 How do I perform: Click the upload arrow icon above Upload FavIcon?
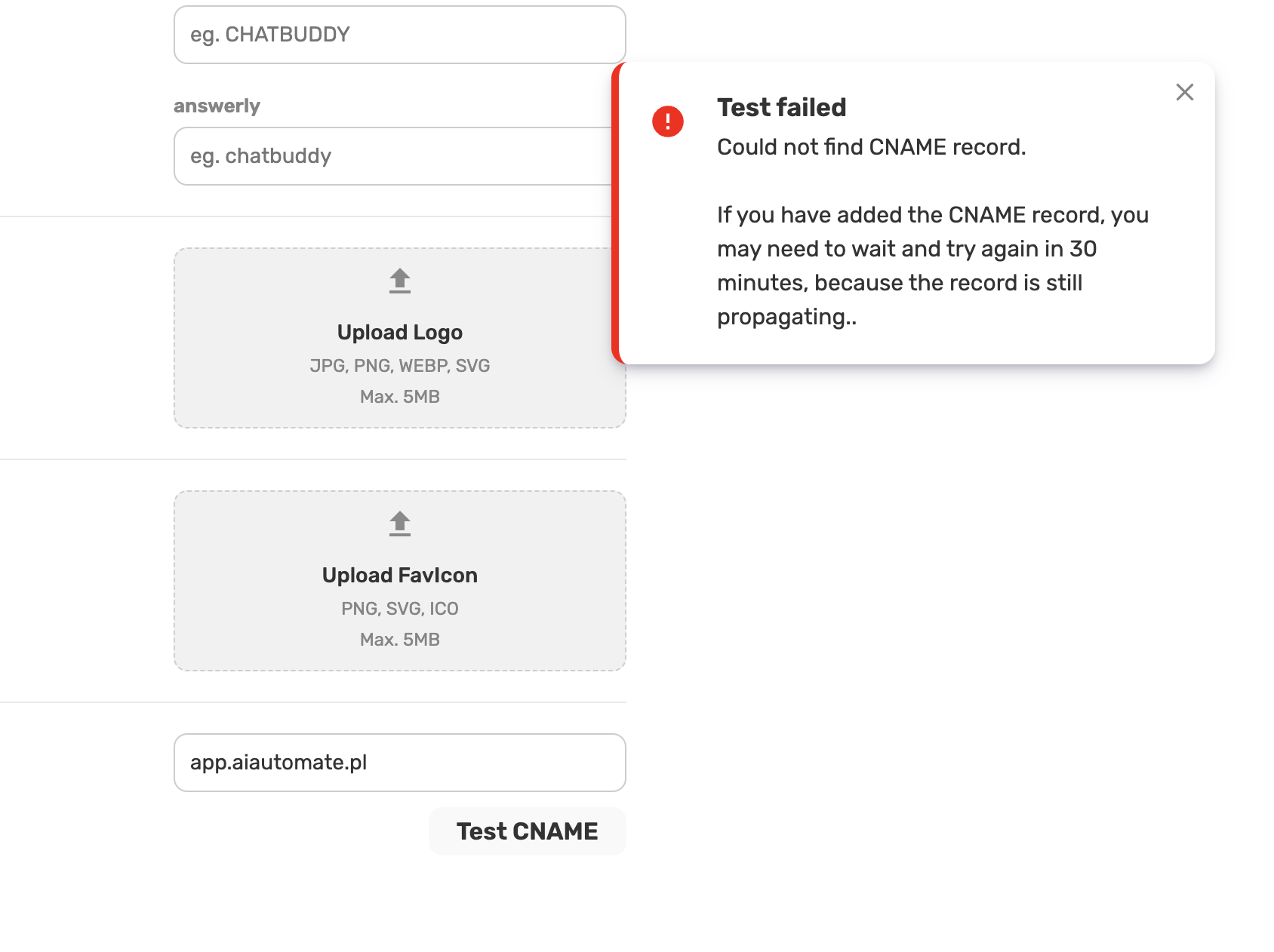click(400, 524)
